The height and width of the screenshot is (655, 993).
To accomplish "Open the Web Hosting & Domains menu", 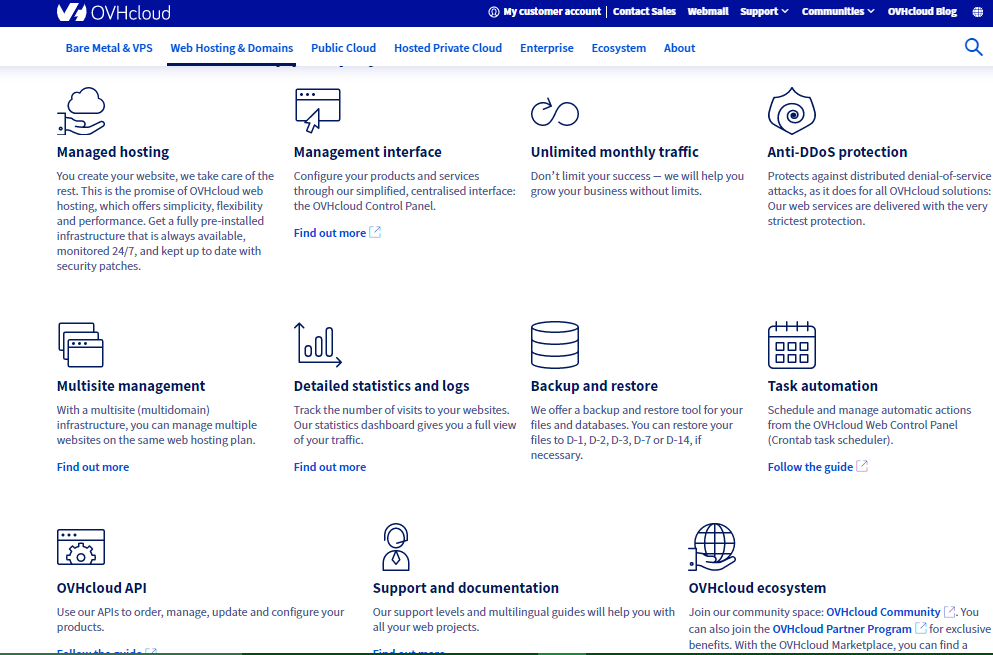I will point(232,48).
